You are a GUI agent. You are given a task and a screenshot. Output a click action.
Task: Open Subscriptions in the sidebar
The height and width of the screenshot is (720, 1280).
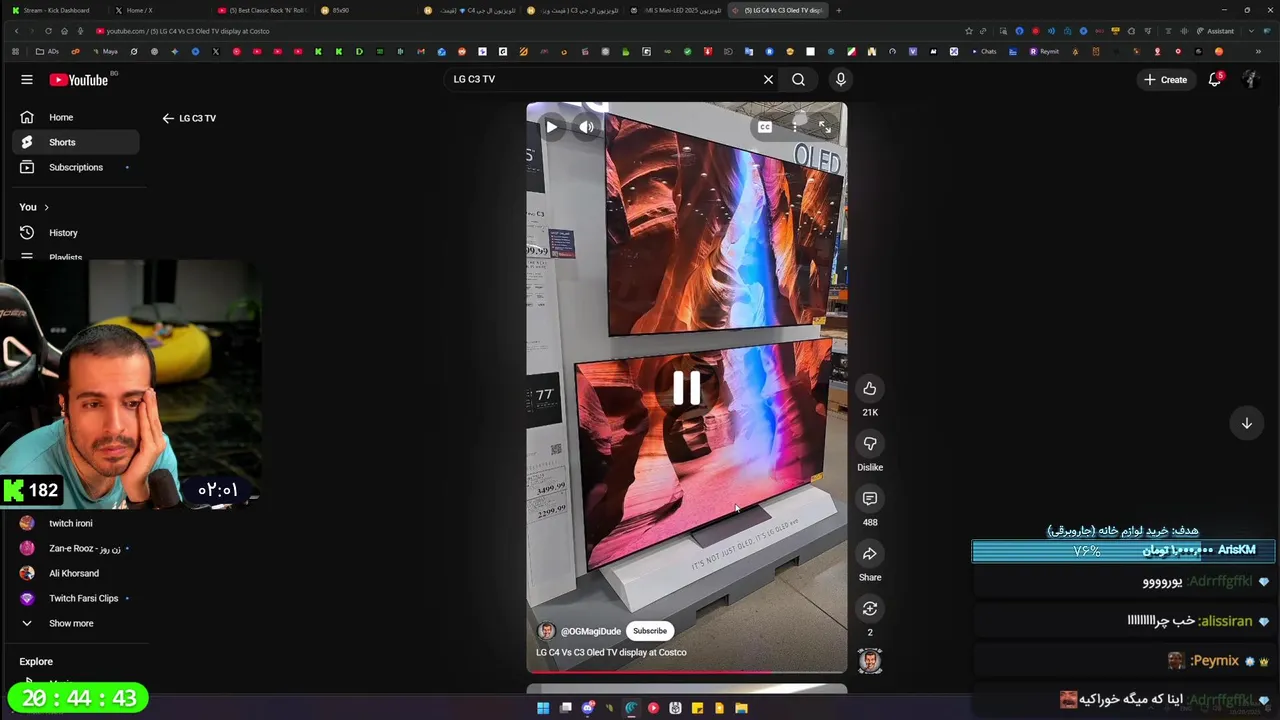coord(76,167)
